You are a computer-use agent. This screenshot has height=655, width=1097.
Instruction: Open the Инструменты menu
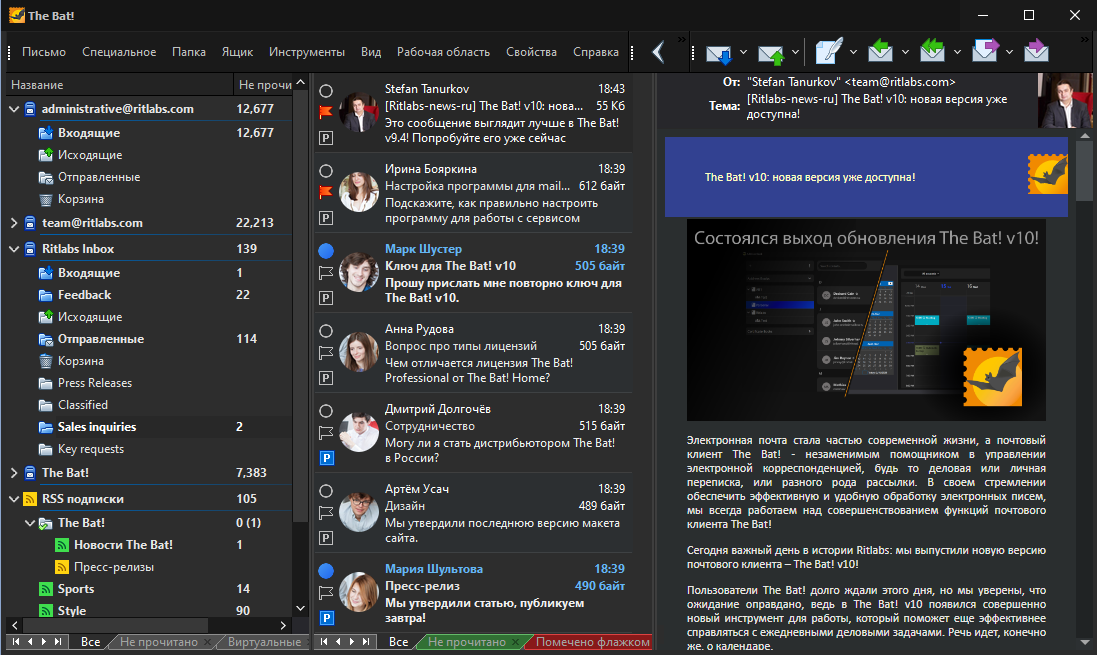tap(306, 52)
